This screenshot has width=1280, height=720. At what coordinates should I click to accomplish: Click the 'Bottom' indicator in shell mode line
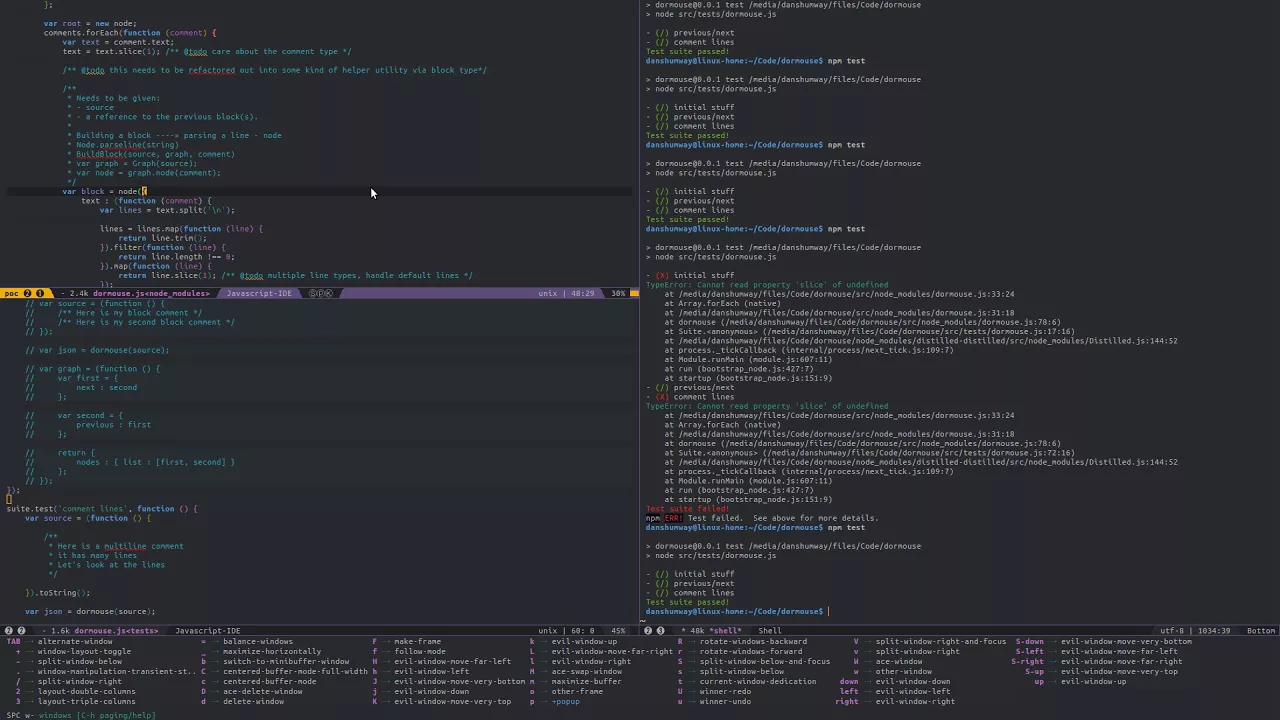1261,631
